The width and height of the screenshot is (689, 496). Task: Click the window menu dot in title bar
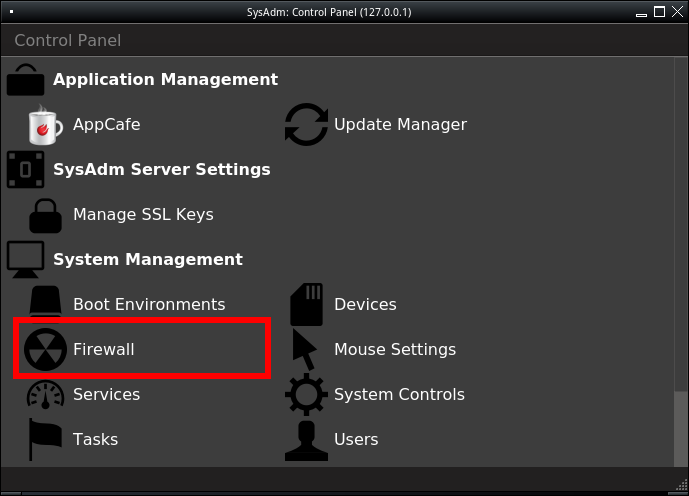[x=11, y=12]
